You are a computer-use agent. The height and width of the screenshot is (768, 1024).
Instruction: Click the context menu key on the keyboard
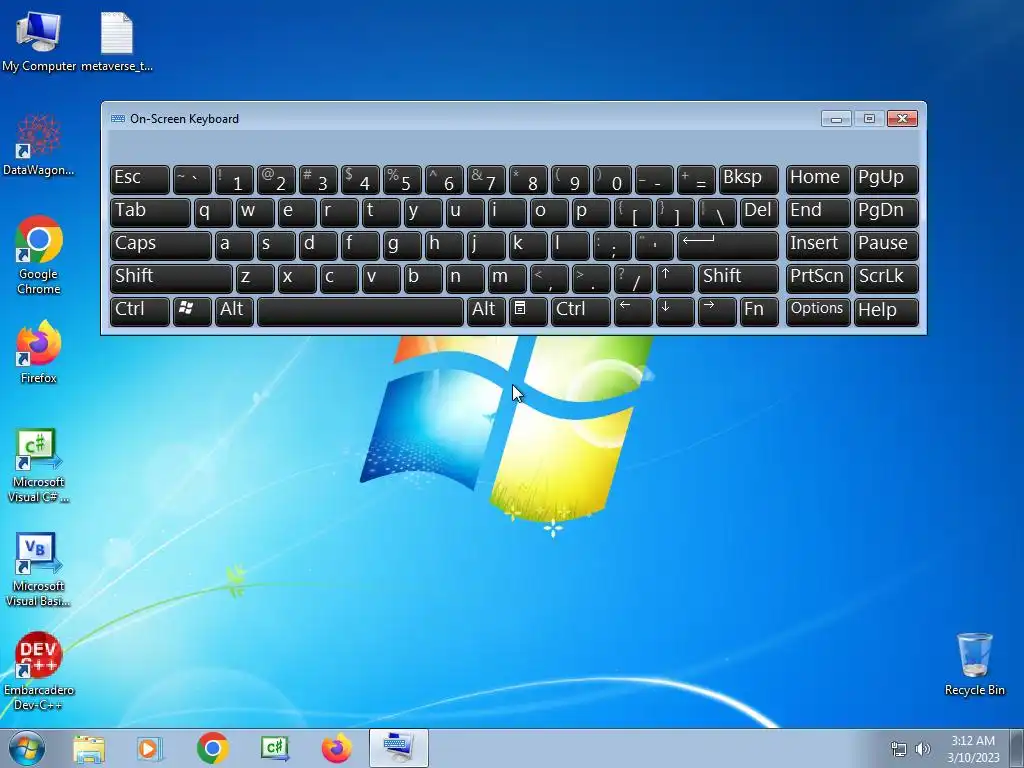point(528,311)
